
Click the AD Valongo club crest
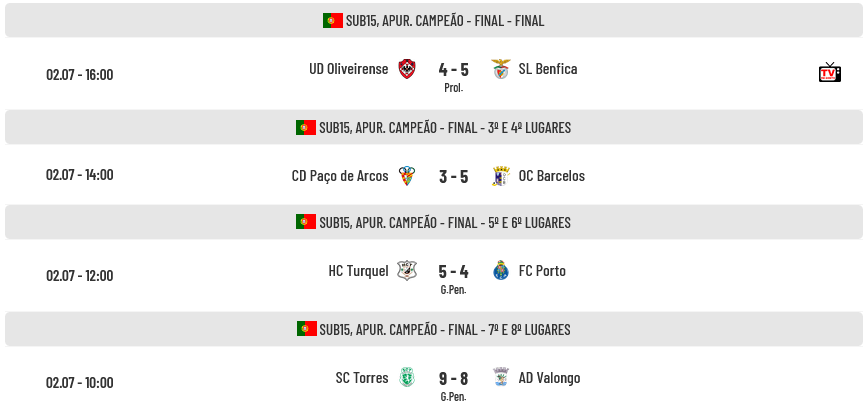pyautogui.click(x=501, y=378)
